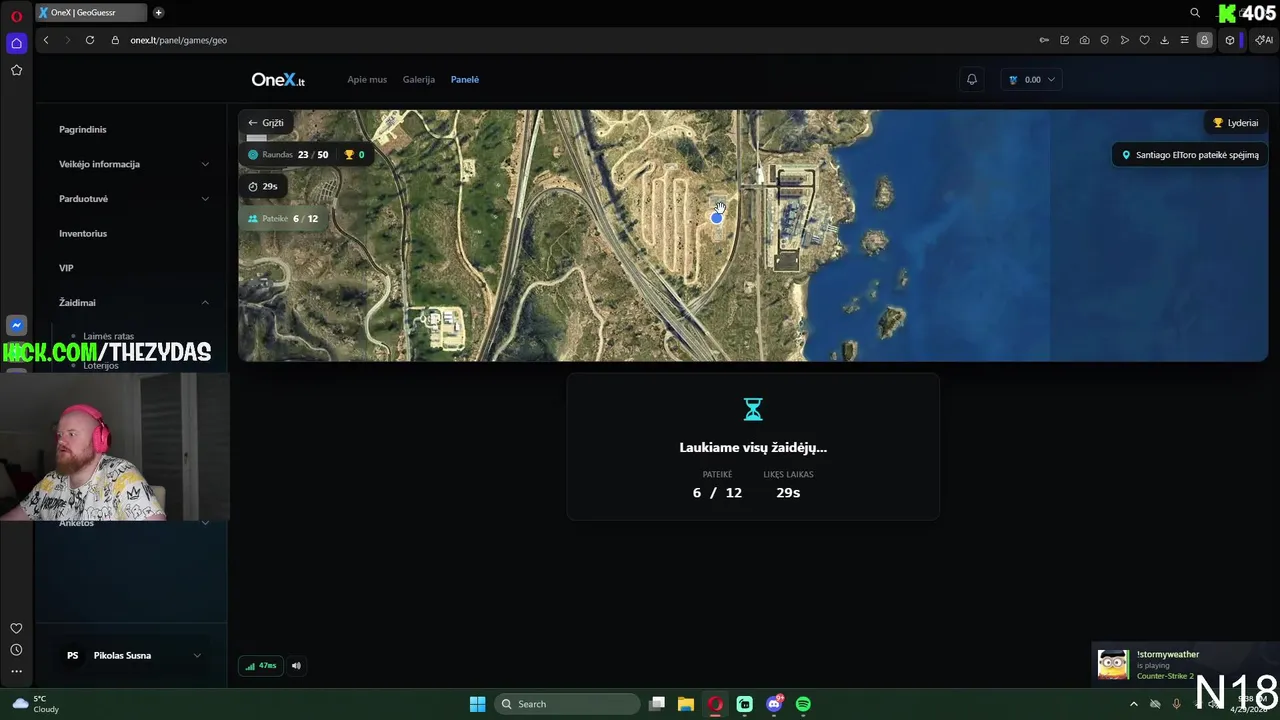Open the heart icon in Opera sidebar bottom
The image size is (1280, 720).
16,628
